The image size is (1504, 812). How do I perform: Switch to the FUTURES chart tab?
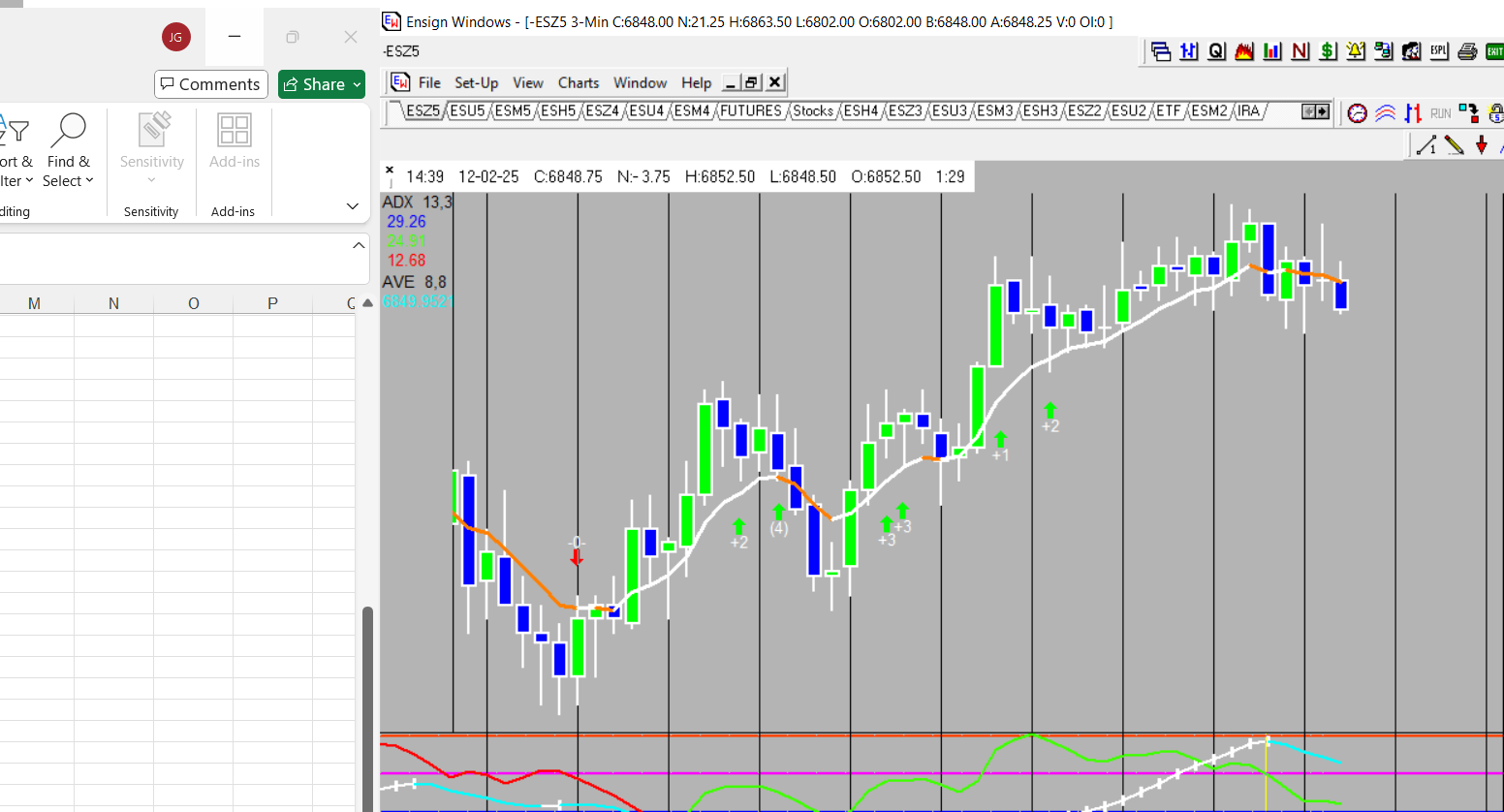(x=750, y=111)
